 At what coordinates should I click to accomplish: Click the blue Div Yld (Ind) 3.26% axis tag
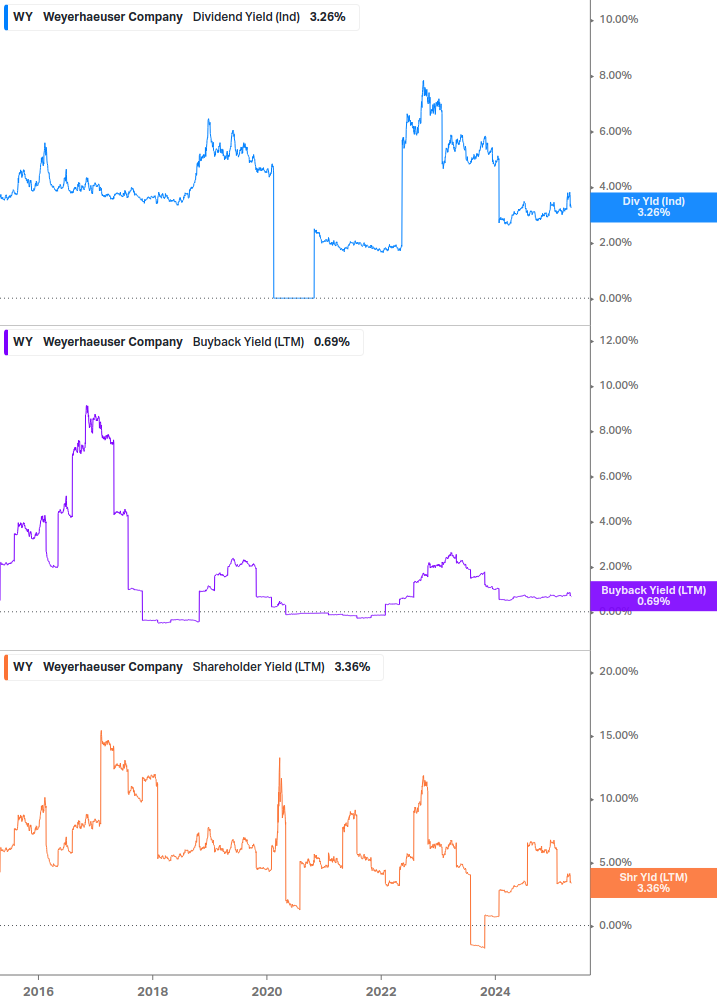click(x=653, y=207)
